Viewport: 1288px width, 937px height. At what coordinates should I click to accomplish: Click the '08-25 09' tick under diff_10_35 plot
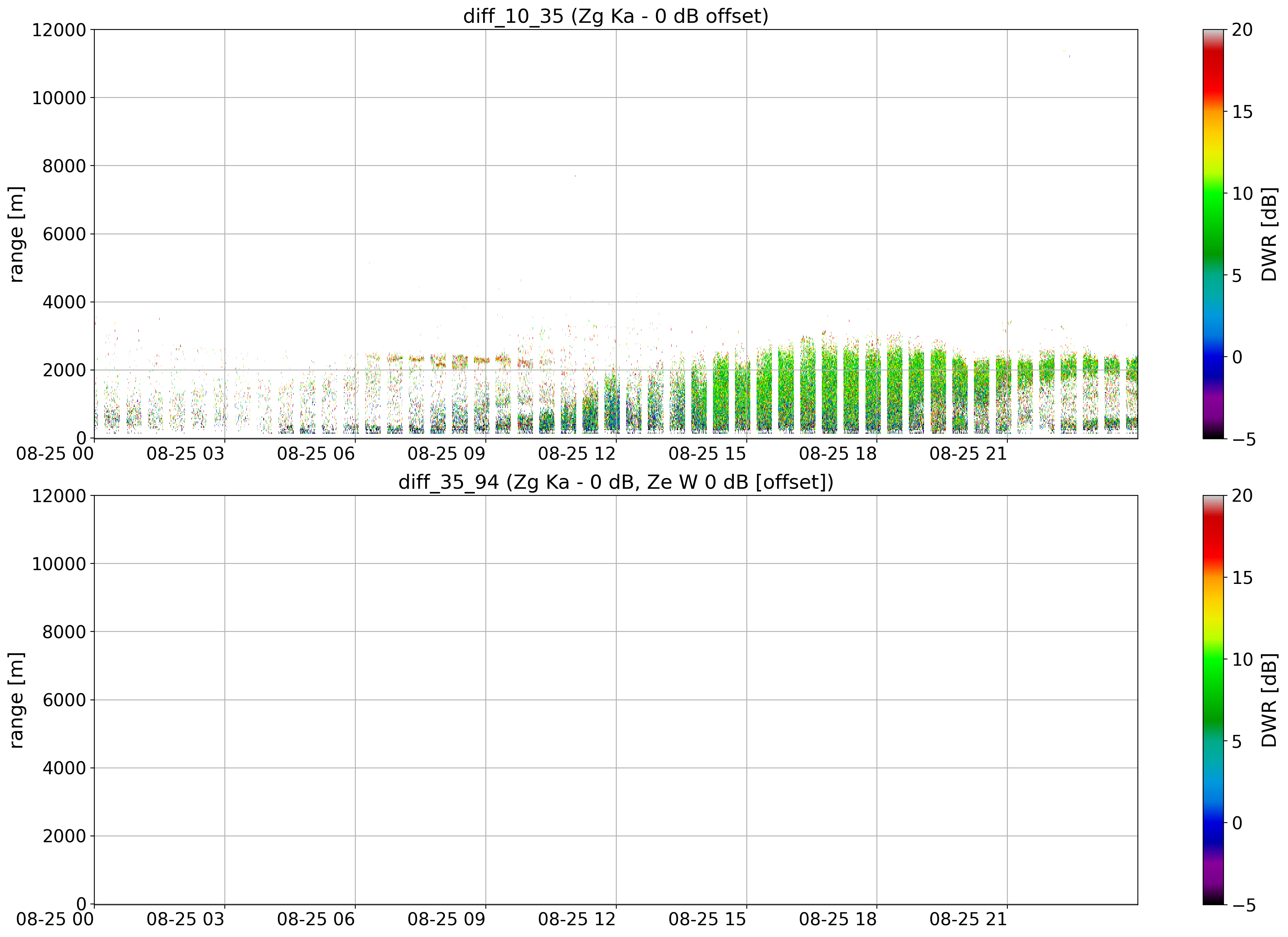pos(446,453)
